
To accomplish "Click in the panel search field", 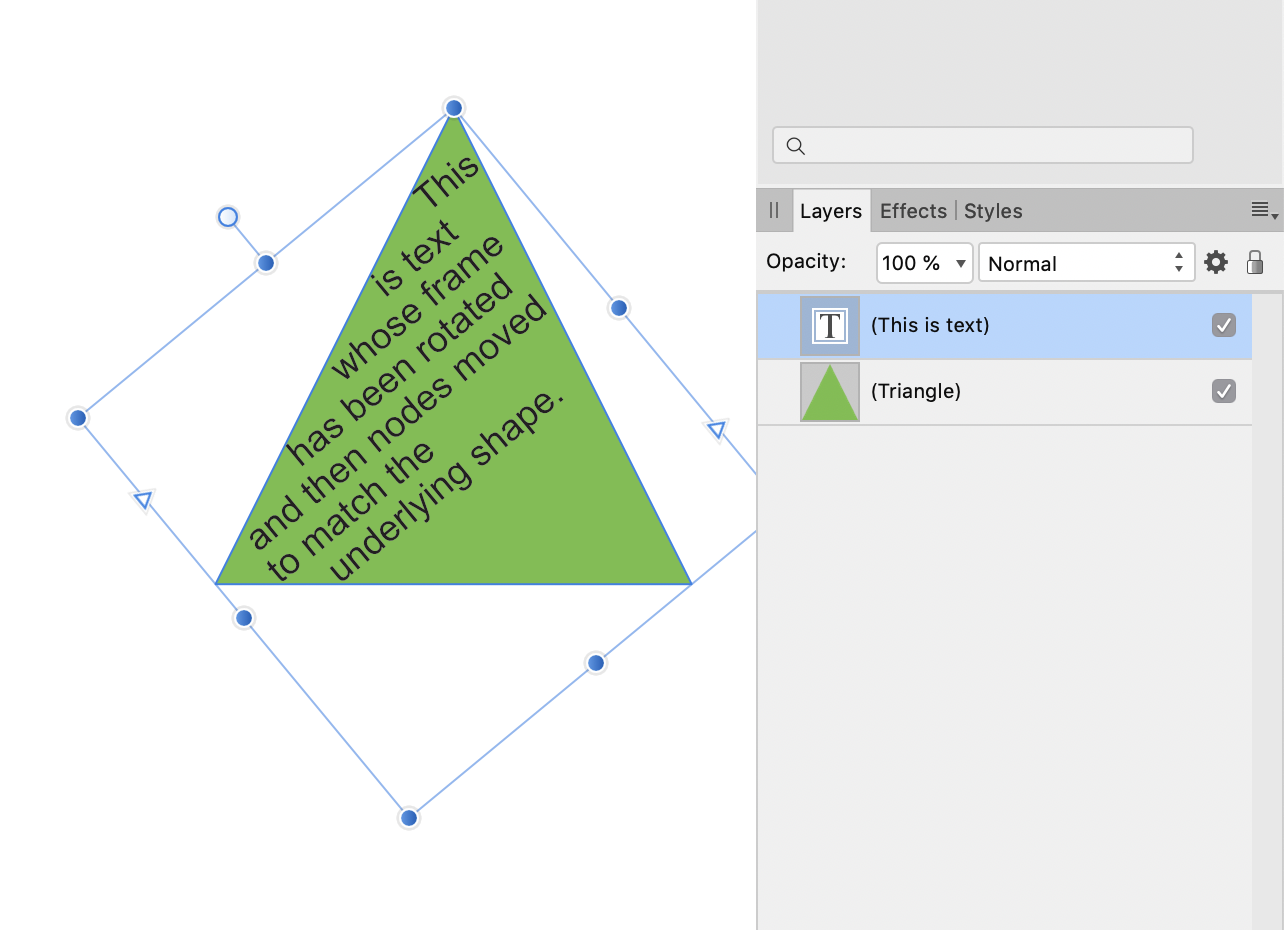I will click(x=983, y=145).
